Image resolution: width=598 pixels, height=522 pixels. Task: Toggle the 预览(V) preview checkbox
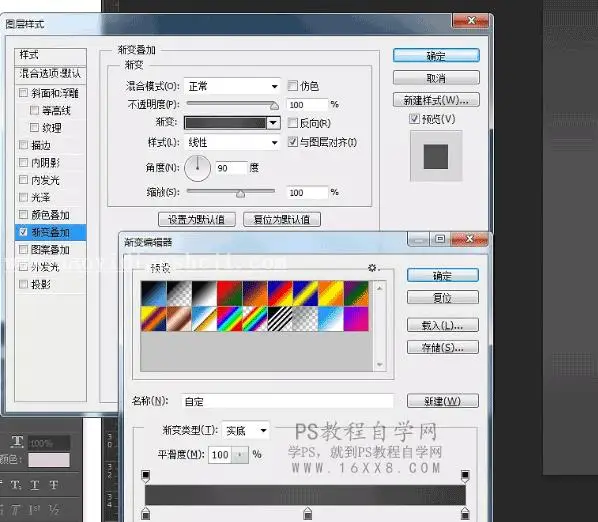414,119
